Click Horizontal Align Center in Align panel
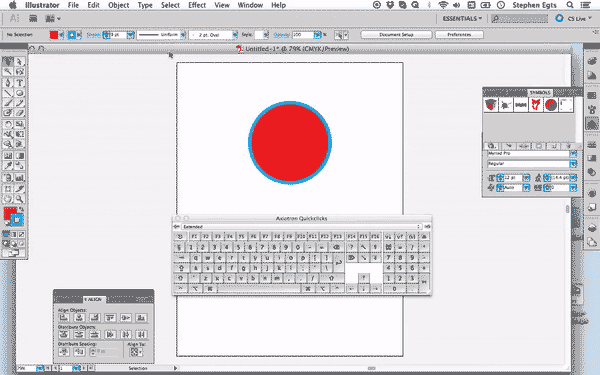 [x=79, y=318]
